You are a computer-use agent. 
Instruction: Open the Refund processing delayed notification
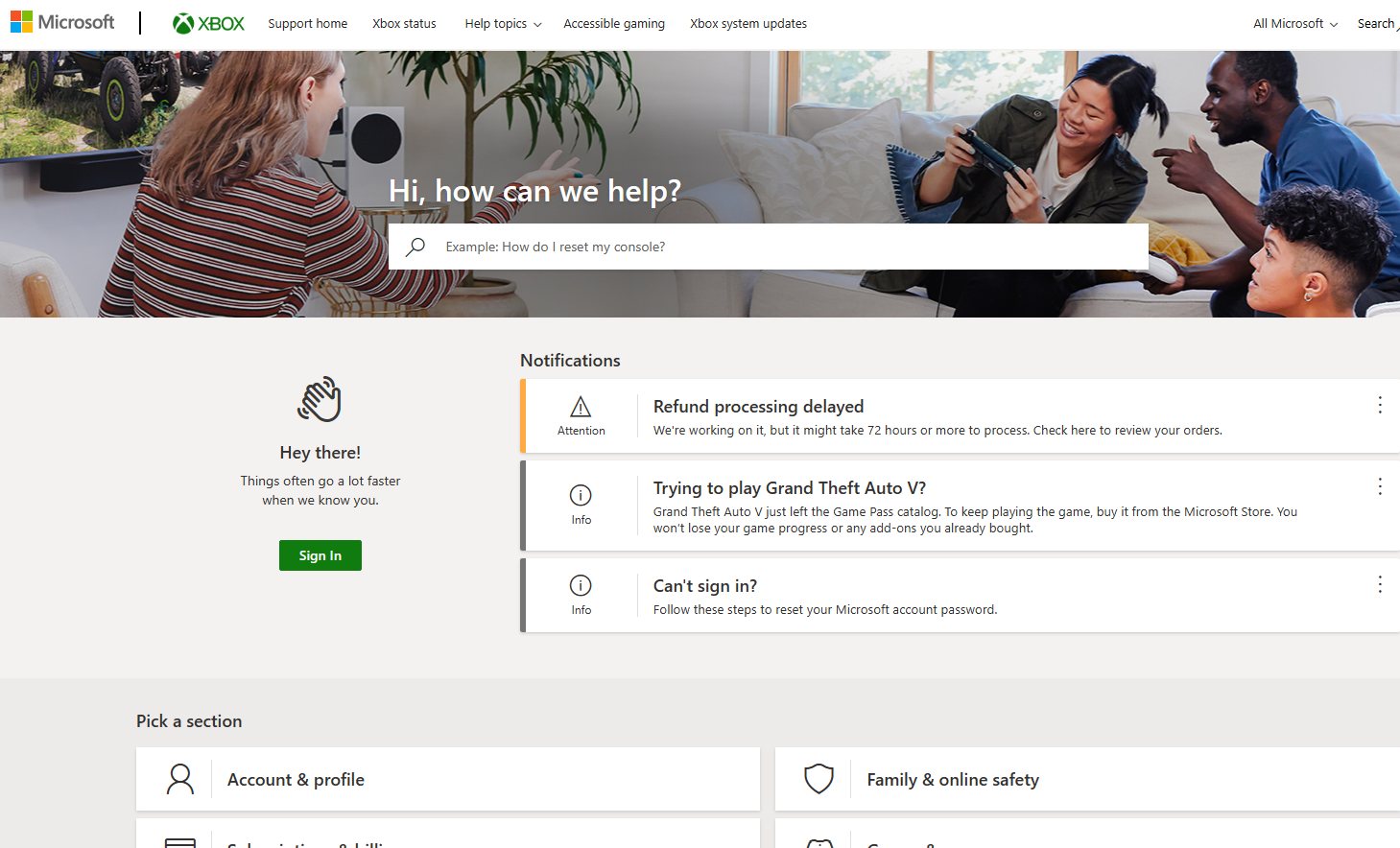758,407
